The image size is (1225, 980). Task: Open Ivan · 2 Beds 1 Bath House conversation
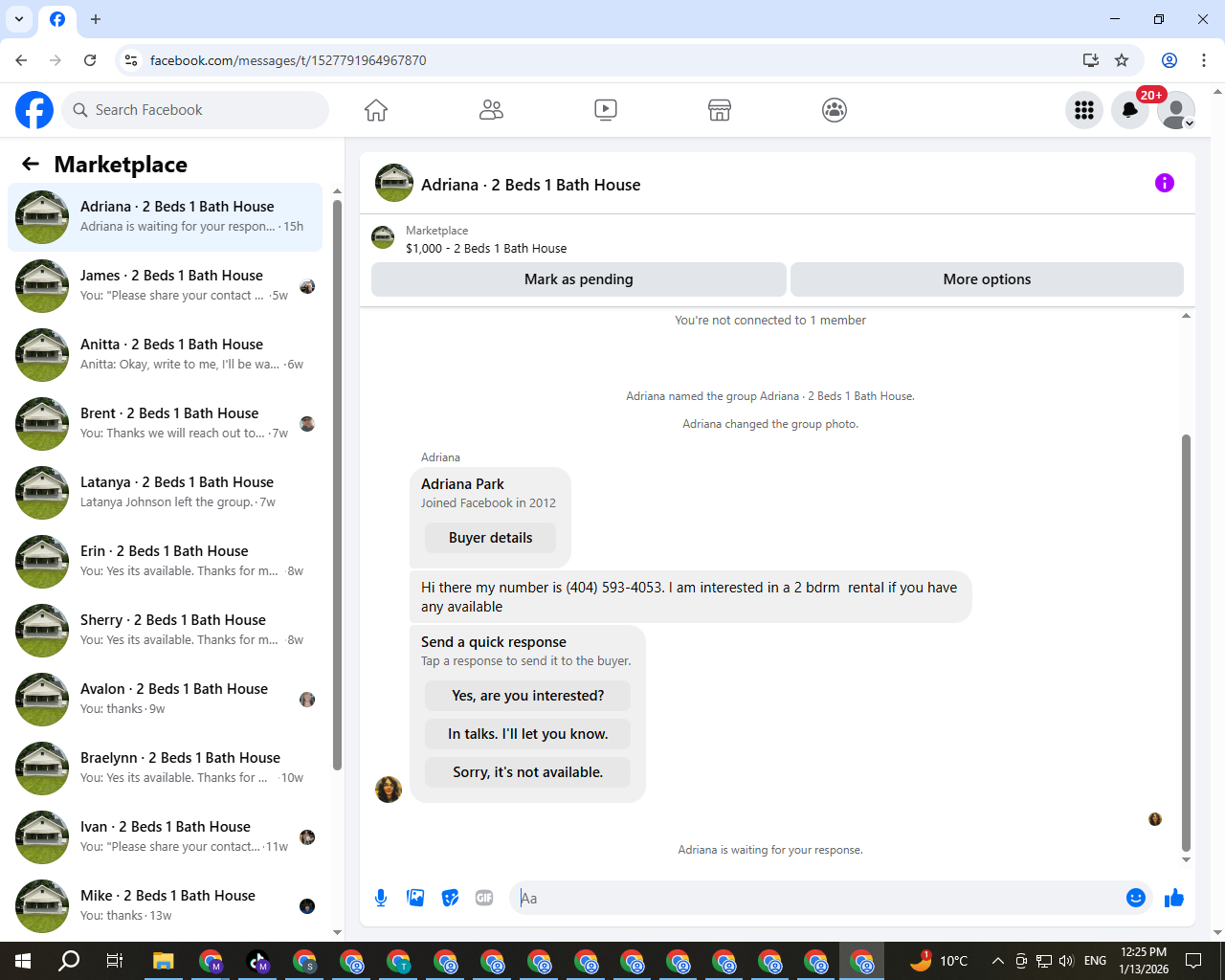[165, 837]
